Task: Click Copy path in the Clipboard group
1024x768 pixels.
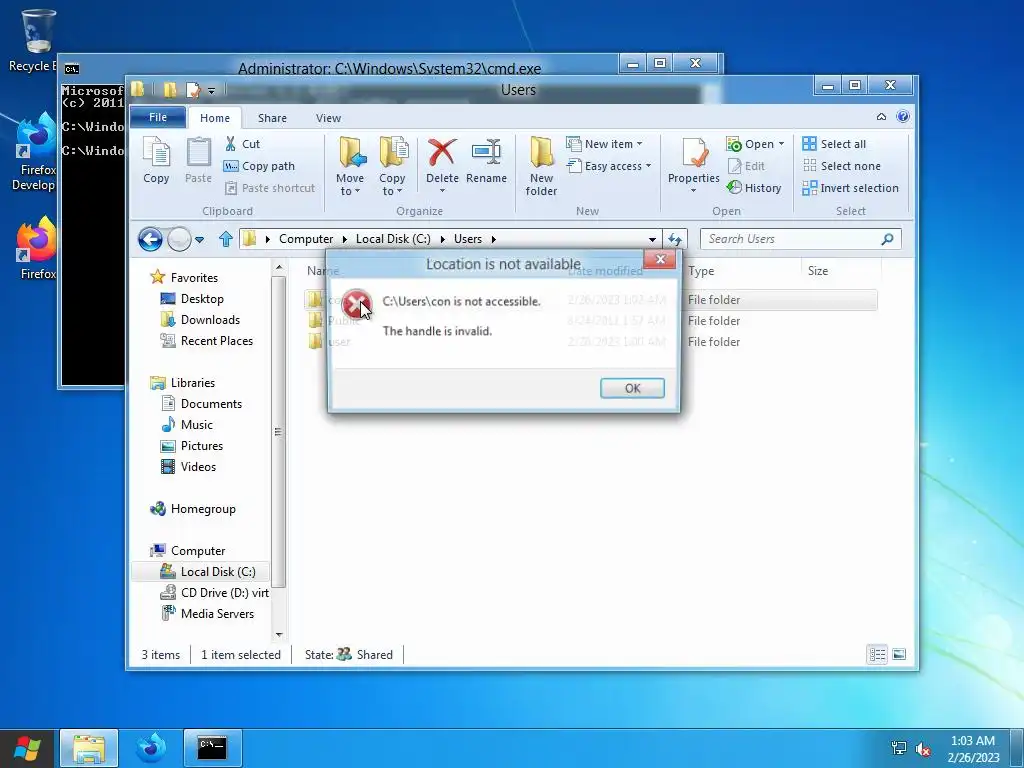Action: [259, 166]
